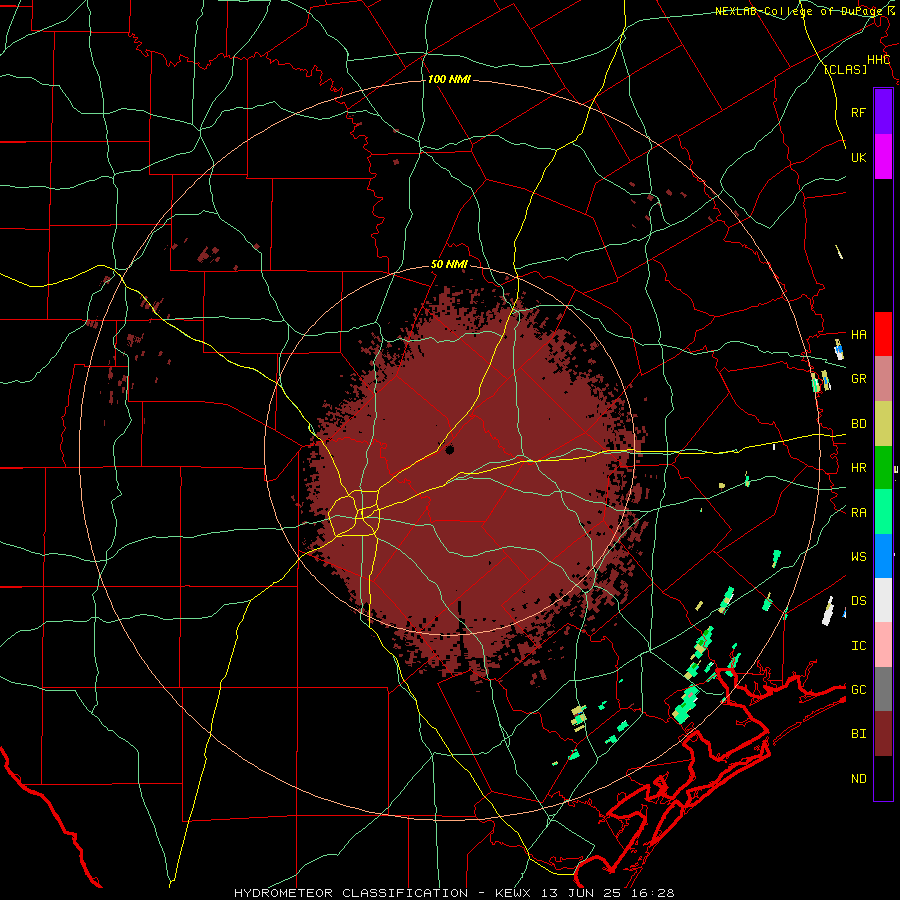Click the IC legend label
Image resolution: width=900 pixels, height=900 pixels.
coord(858,646)
